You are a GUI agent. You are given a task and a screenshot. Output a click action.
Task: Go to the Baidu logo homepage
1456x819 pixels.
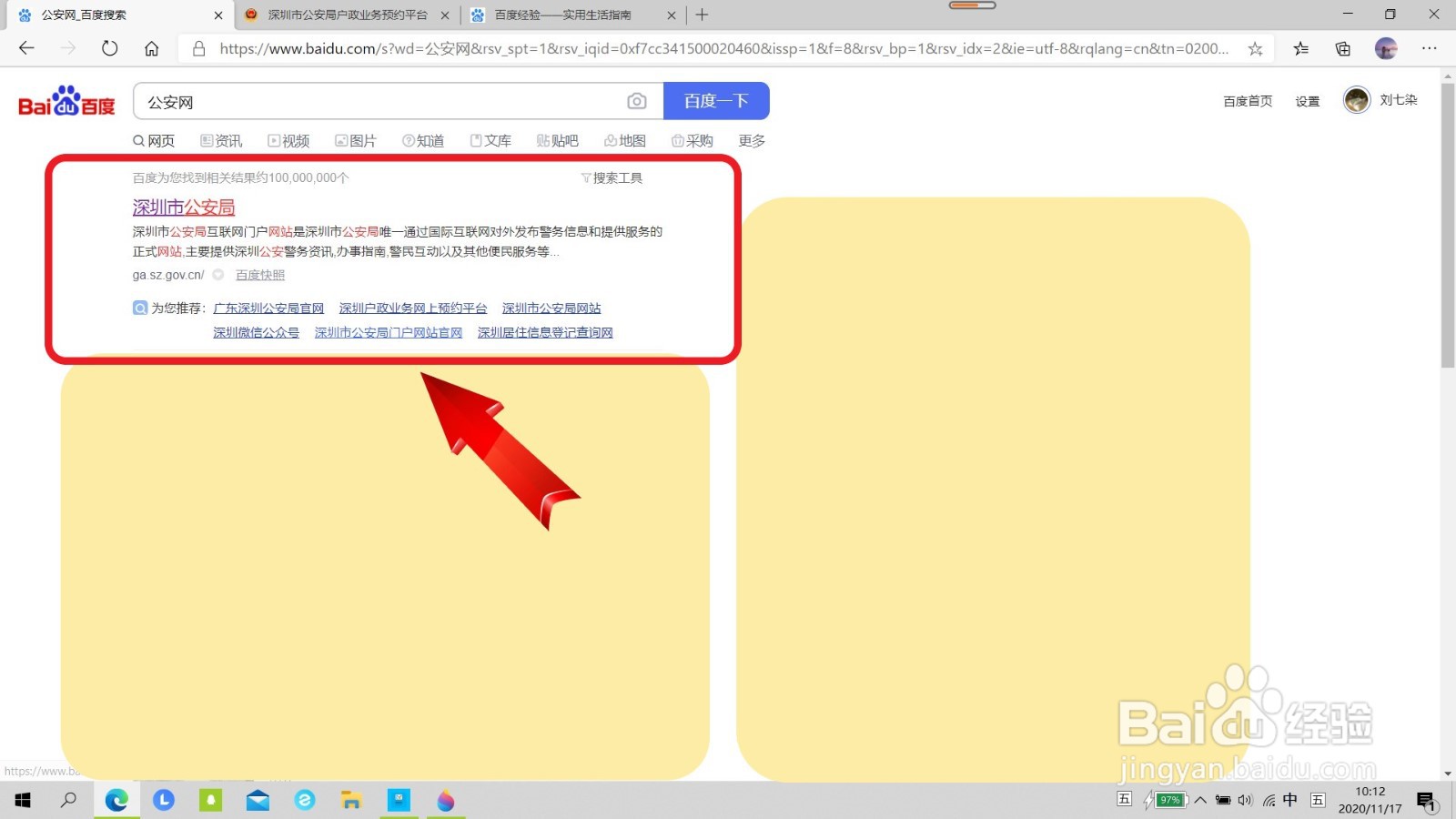click(x=66, y=101)
